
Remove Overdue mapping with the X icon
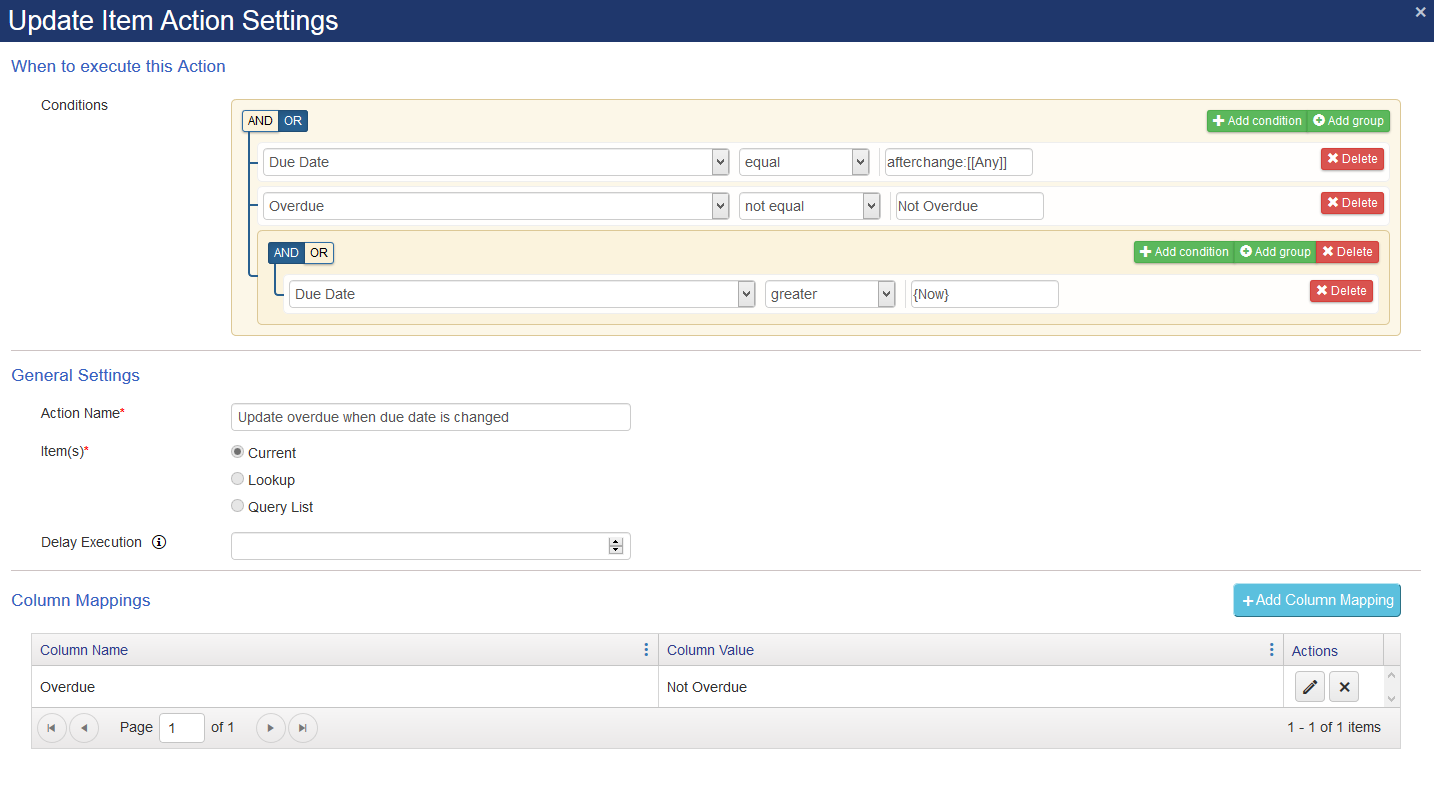[1344, 687]
